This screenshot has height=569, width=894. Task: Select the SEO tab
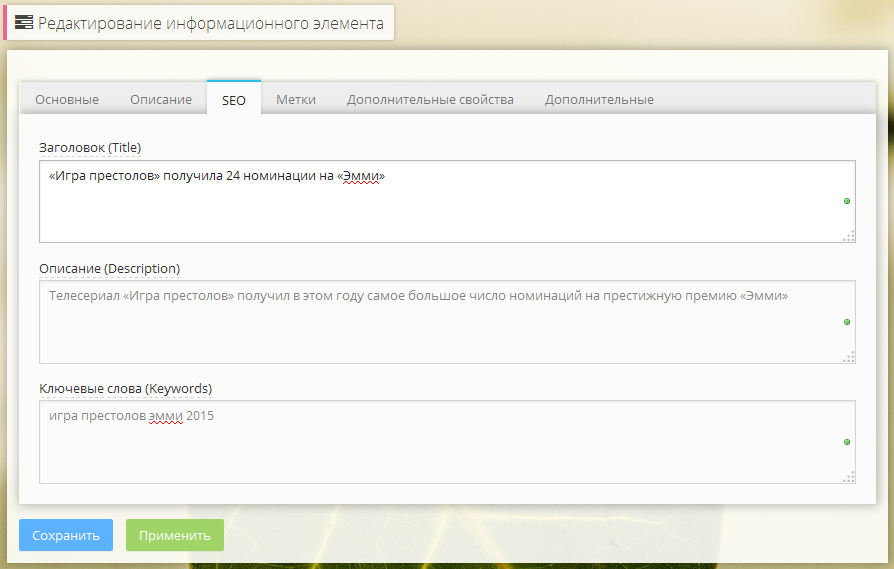coord(234,99)
